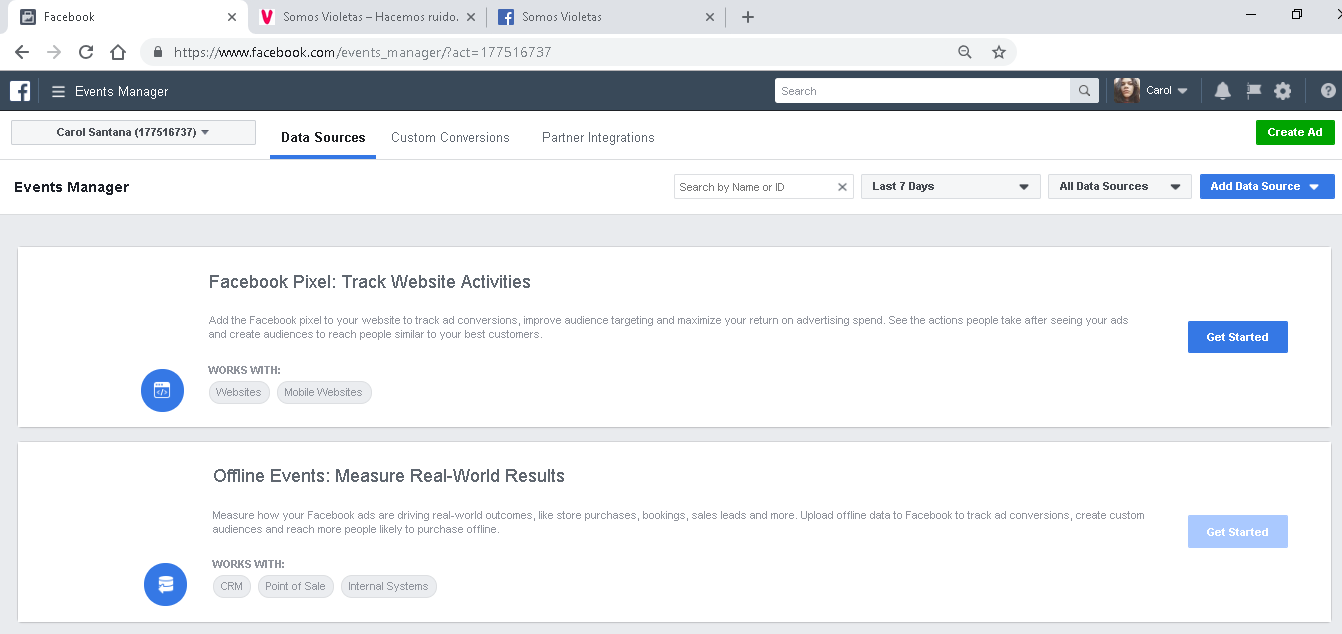The image size is (1342, 634).
Task: Click the CRM tag
Action: [x=232, y=586]
